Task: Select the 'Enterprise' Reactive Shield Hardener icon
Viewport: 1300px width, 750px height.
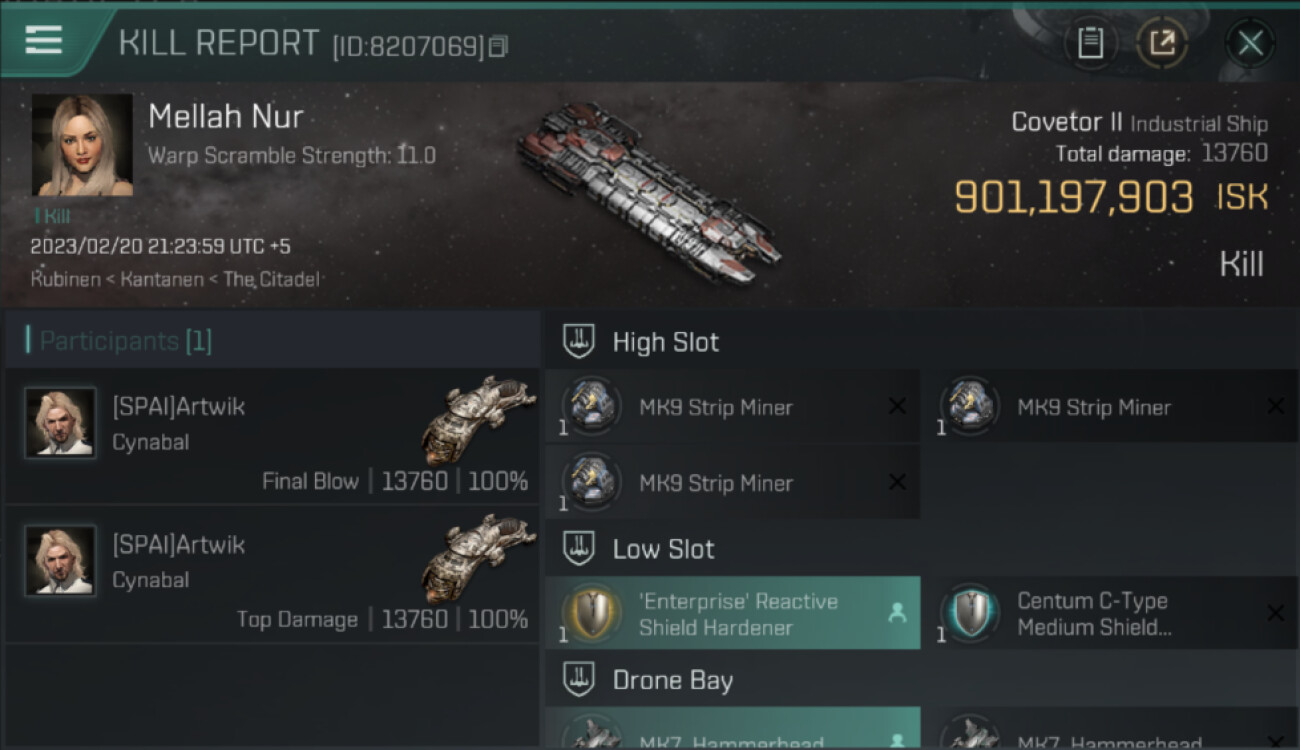Action: point(590,613)
